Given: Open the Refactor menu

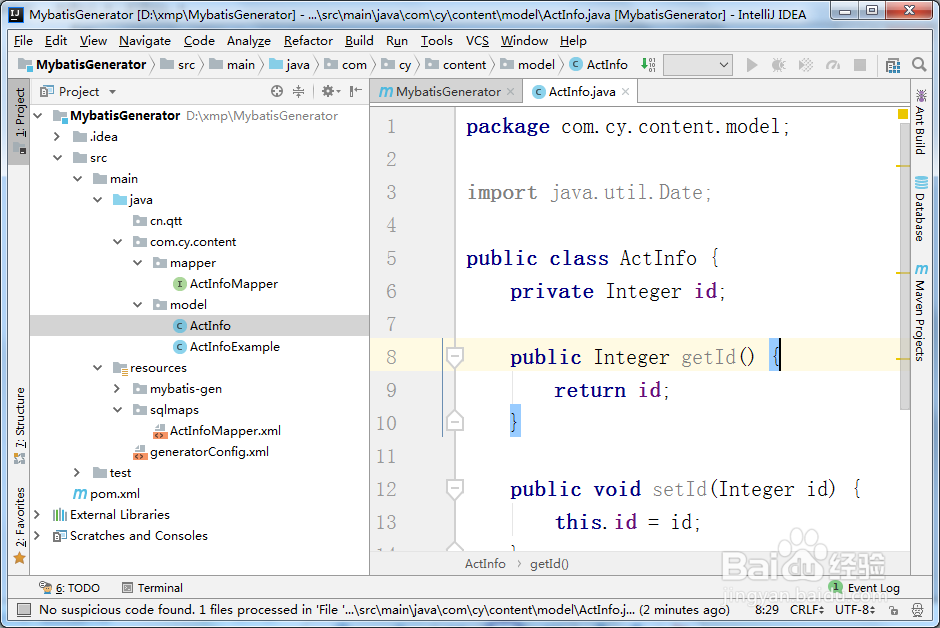Looking at the screenshot, I should pyautogui.click(x=308, y=41).
